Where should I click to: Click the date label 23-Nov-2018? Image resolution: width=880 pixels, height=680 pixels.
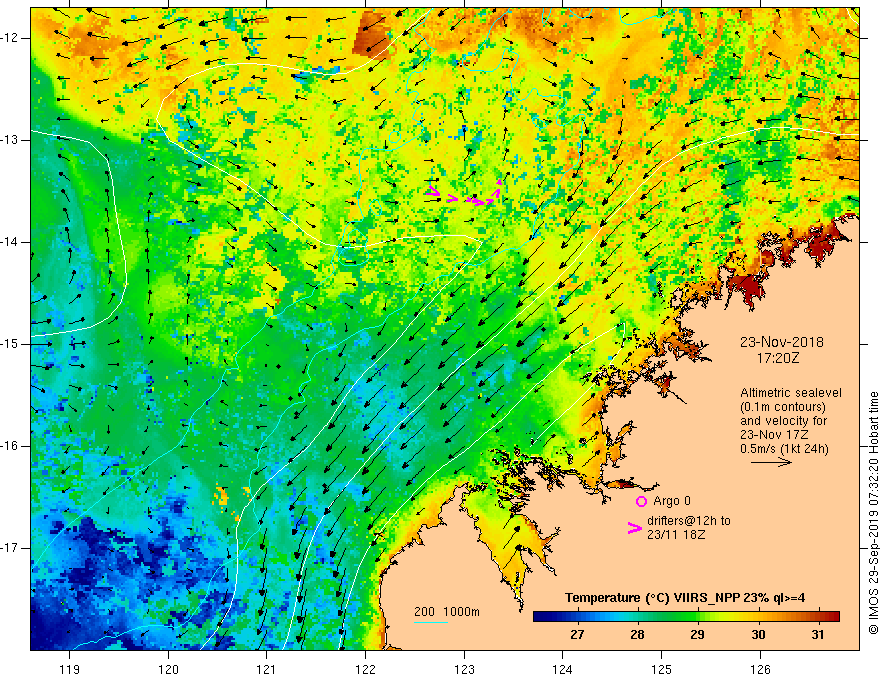tap(782, 342)
